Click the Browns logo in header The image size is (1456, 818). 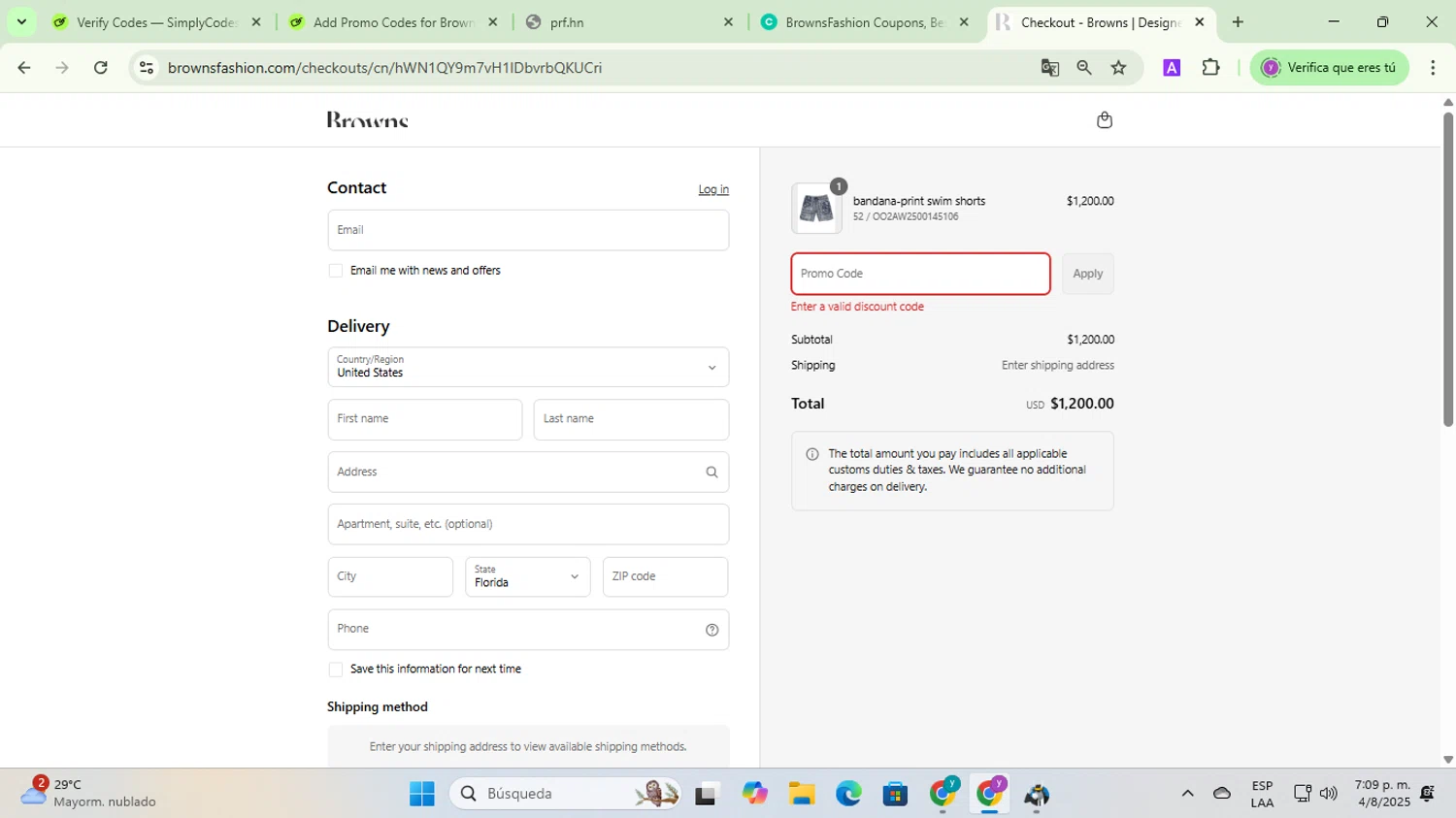click(368, 120)
